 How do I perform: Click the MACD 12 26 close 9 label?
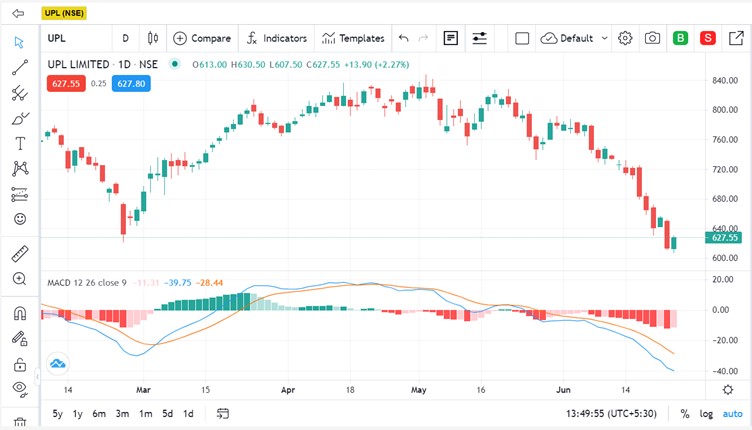[x=87, y=283]
